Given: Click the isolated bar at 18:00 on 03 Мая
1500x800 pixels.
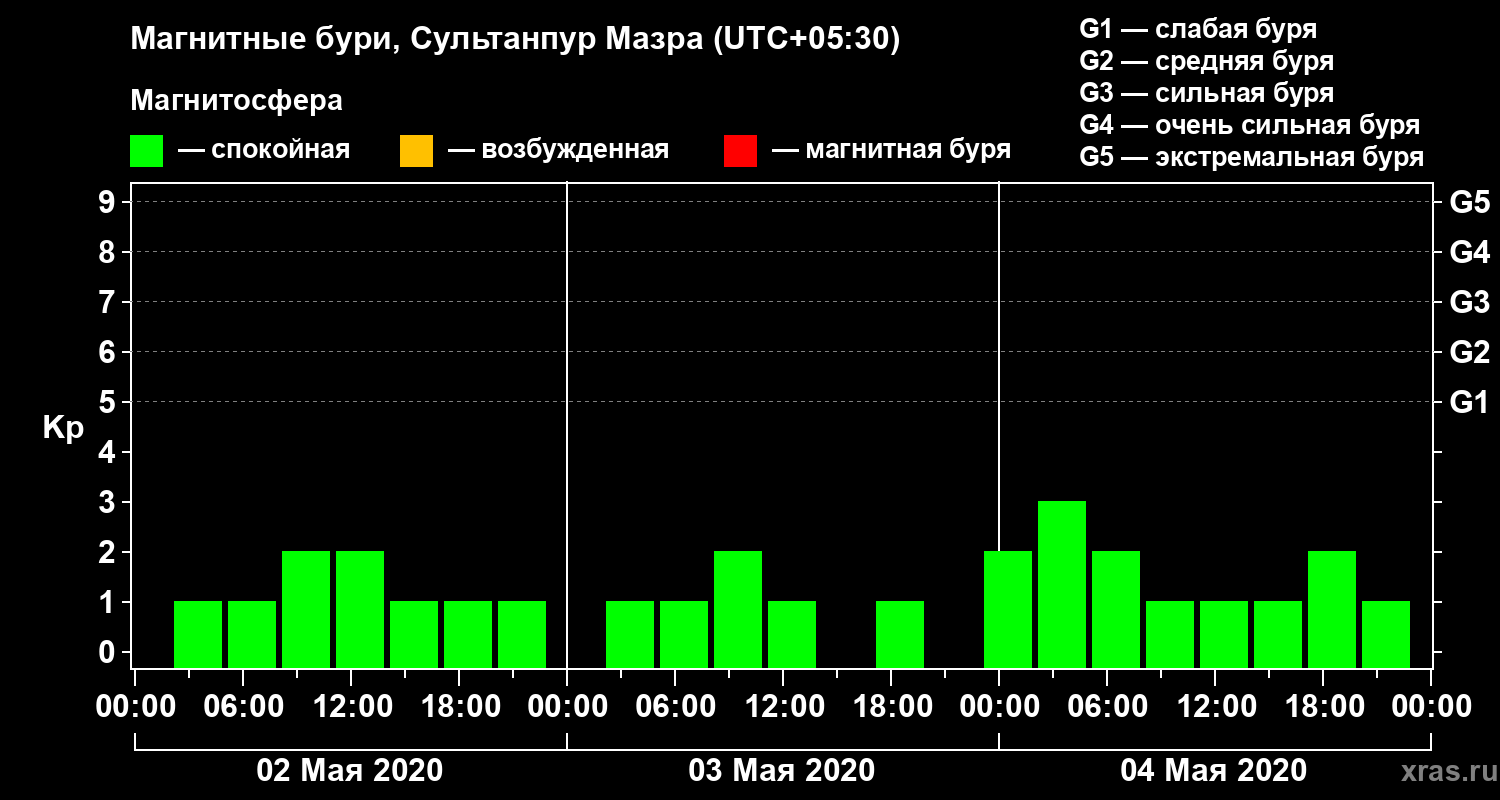Looking at the screenshot, I should 900,634.
